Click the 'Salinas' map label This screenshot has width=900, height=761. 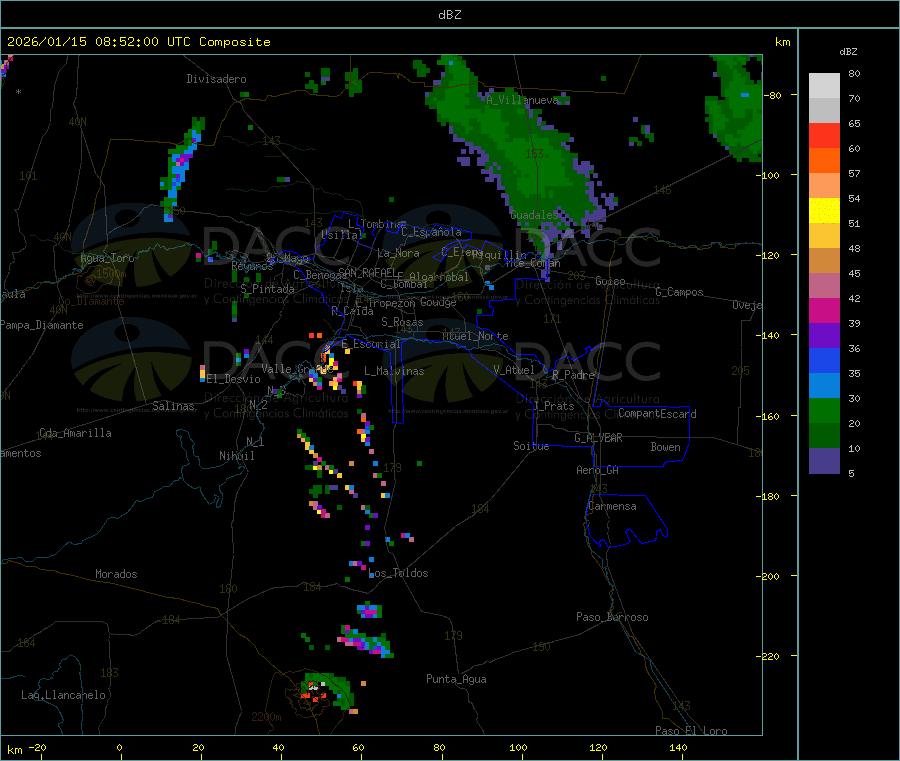pos(173,406)
